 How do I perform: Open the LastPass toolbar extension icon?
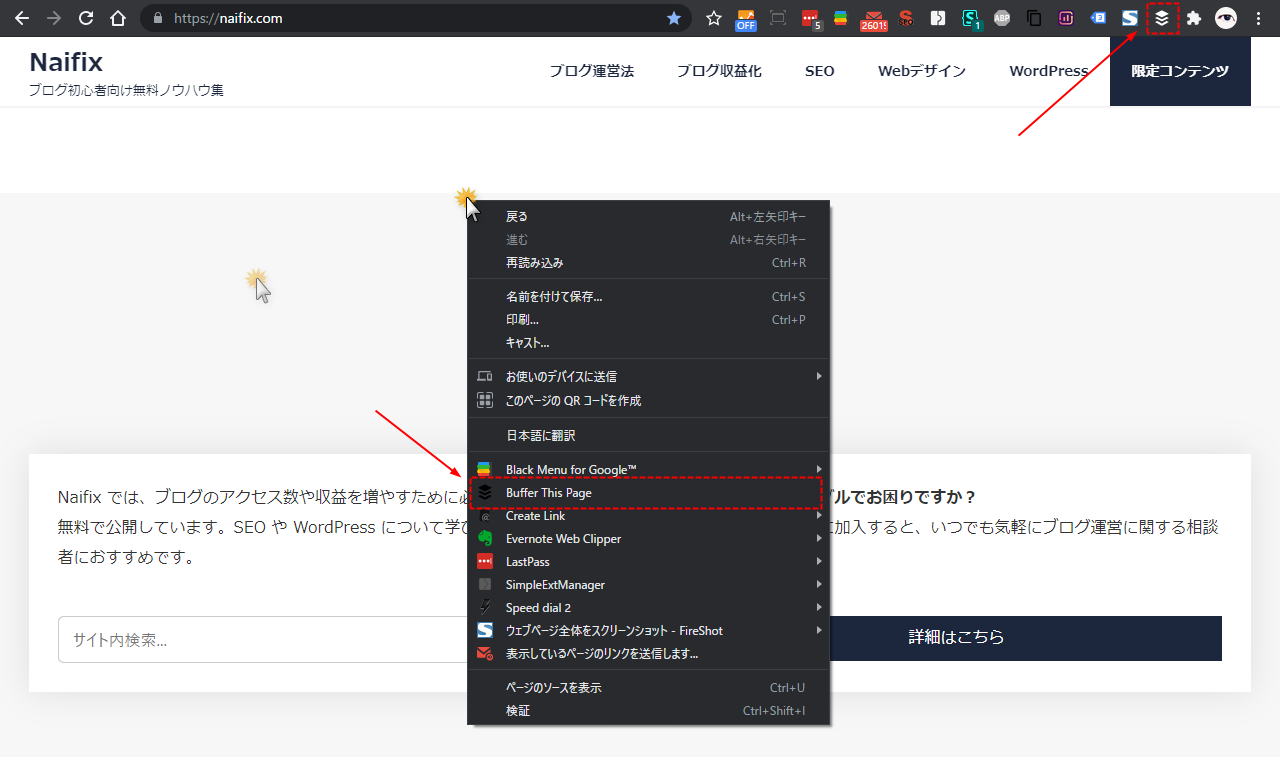tap(811, 18)
